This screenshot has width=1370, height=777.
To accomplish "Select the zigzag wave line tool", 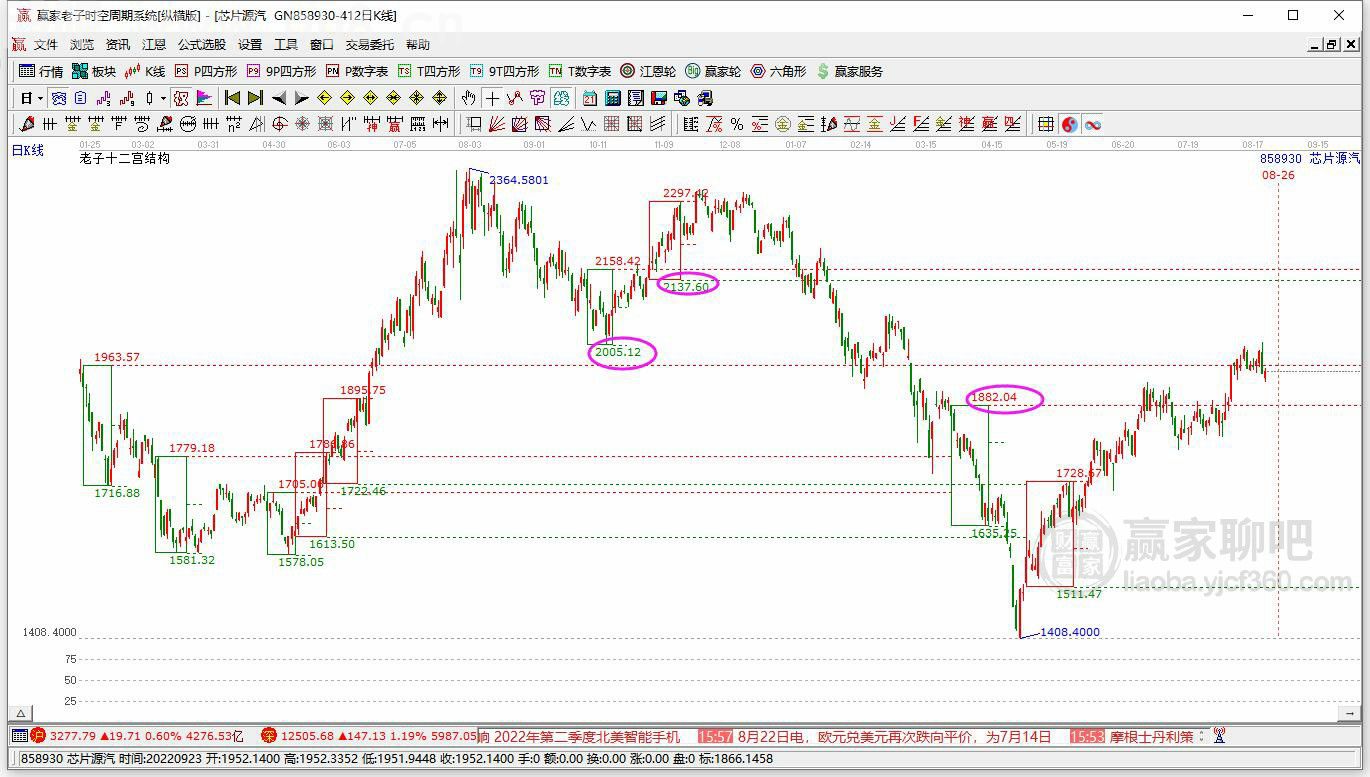I will (x=588, y=124).
